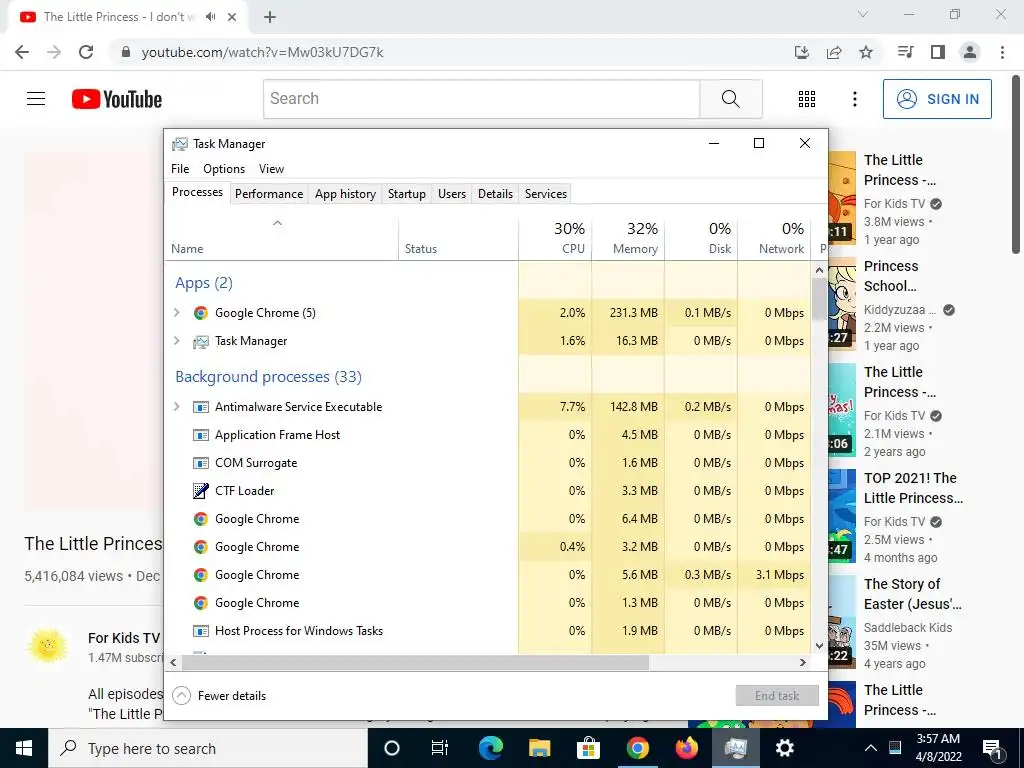The width and height of the screenshot is (1024, 768).
Task: Open YouTube settings three-dot menu
Action: [854, 99]
